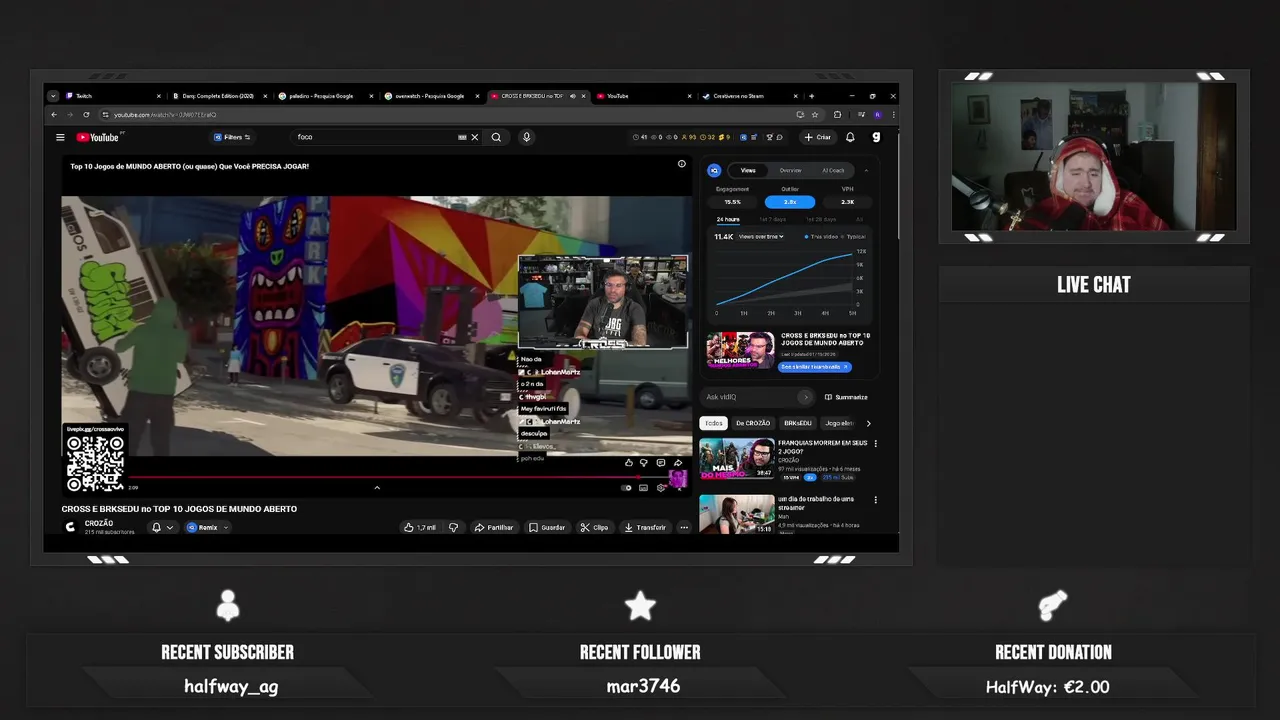Screen dimensions: 1280x720
Task: Select the 24 hours range tab
Action: click(x=728, y=219)
